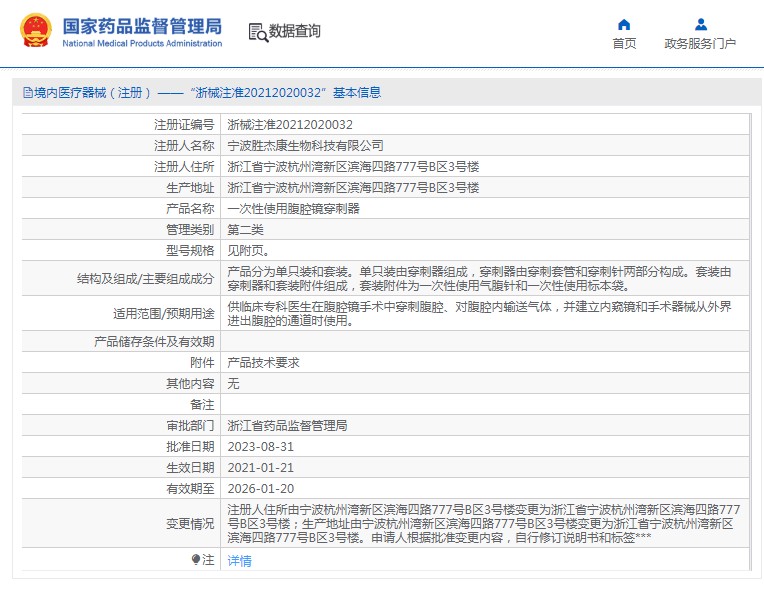Viewport: 764px width, 590px height.
Task: Select the 生产地址 address value
Action: (x=353, y=188)
